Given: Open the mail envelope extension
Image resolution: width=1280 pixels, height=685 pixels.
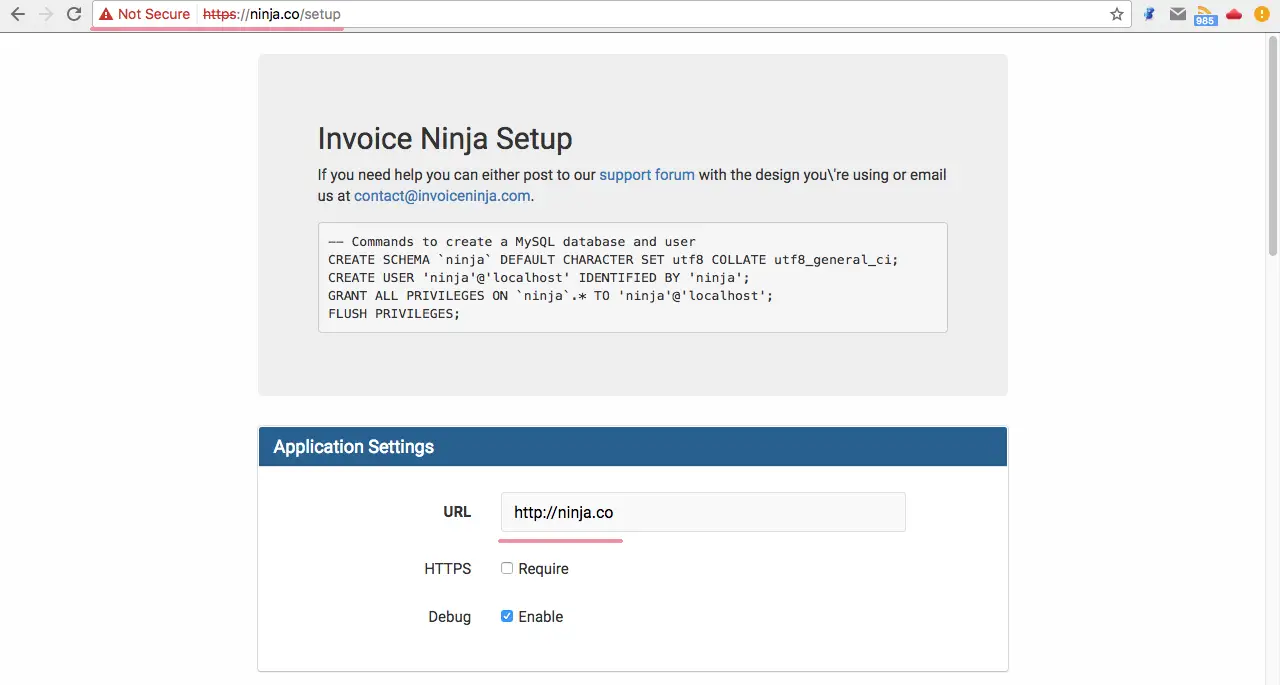Looking at the screenshot, I should (x=1178, y=14).
